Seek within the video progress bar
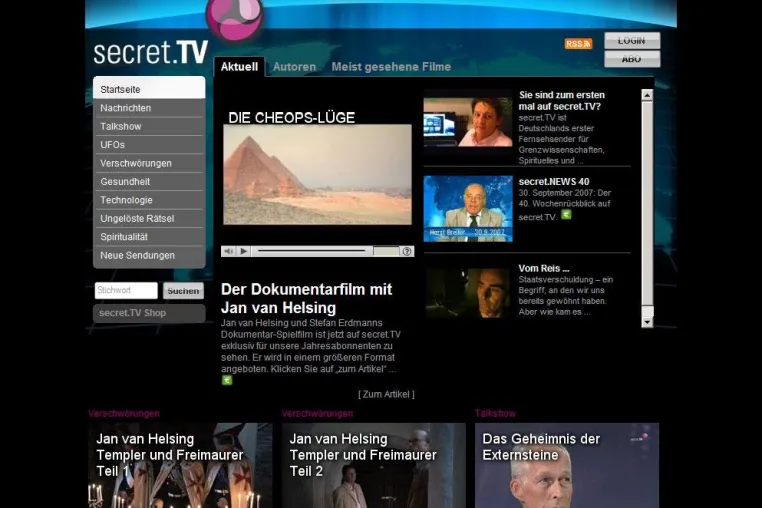The image size is (762, 508). coord(312,251)
